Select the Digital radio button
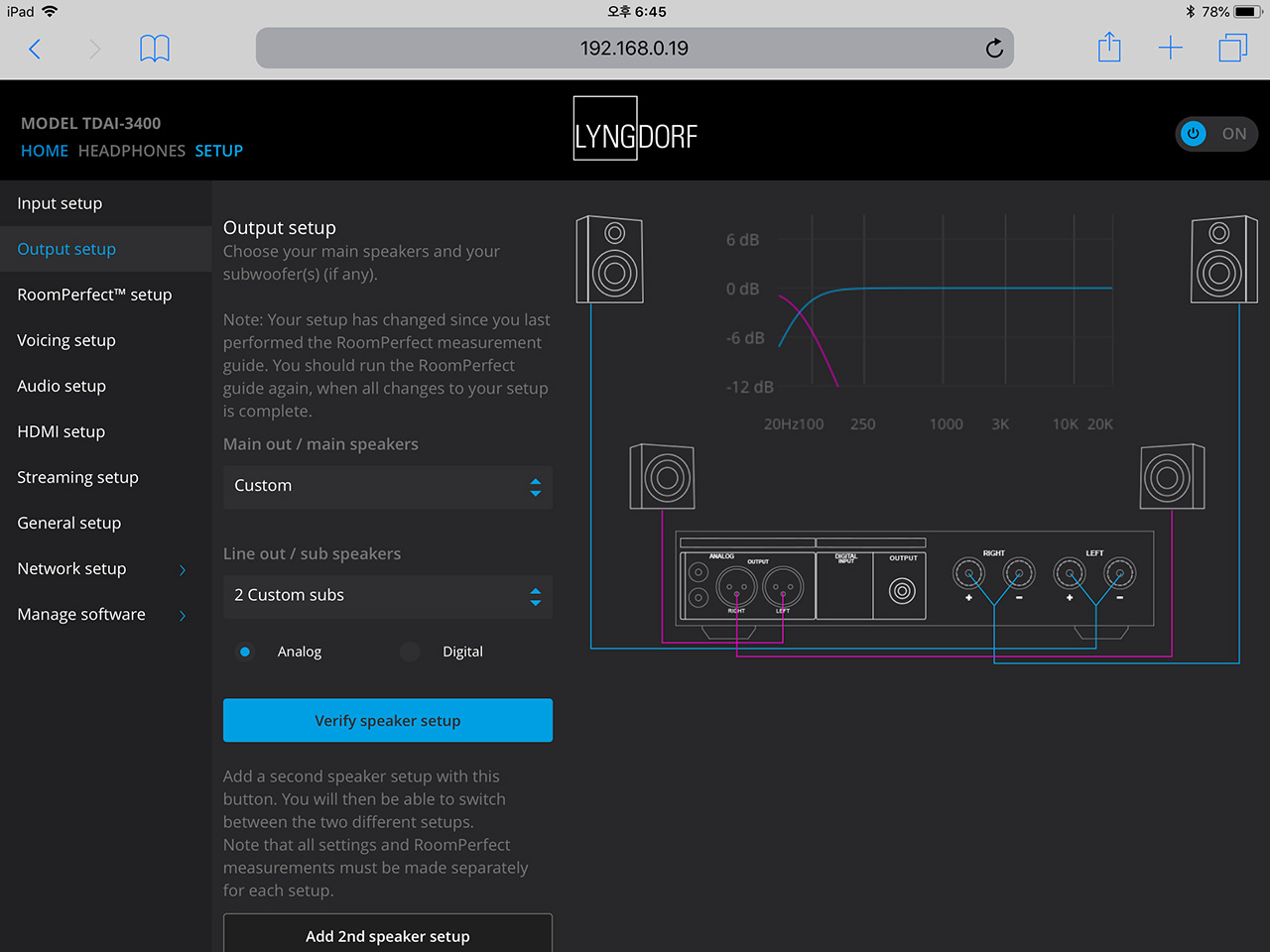The width and height of the screenshot is (1270, 952). [410, 652]
